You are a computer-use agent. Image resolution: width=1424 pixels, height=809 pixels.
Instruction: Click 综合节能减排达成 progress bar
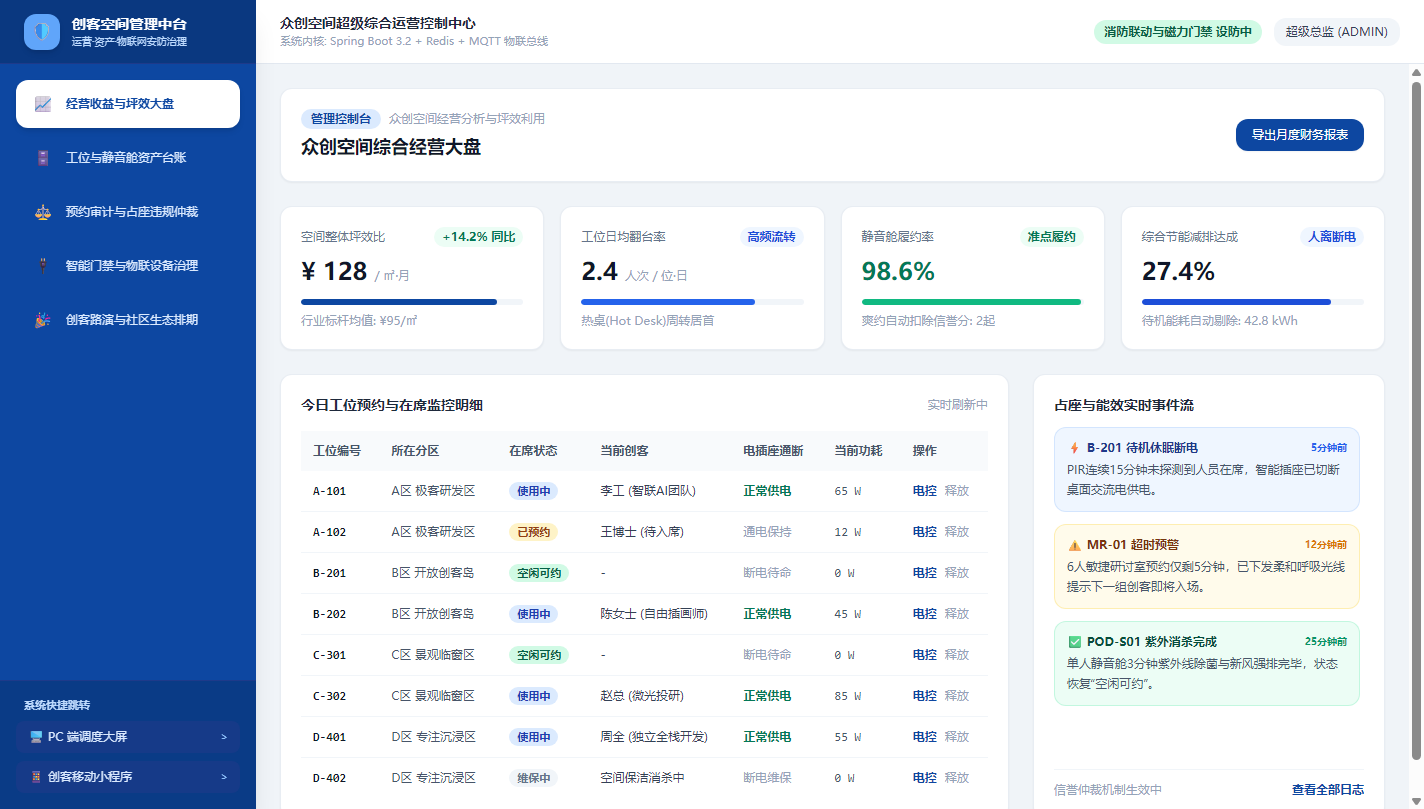pyautogui.click(x=1253, y=302)
